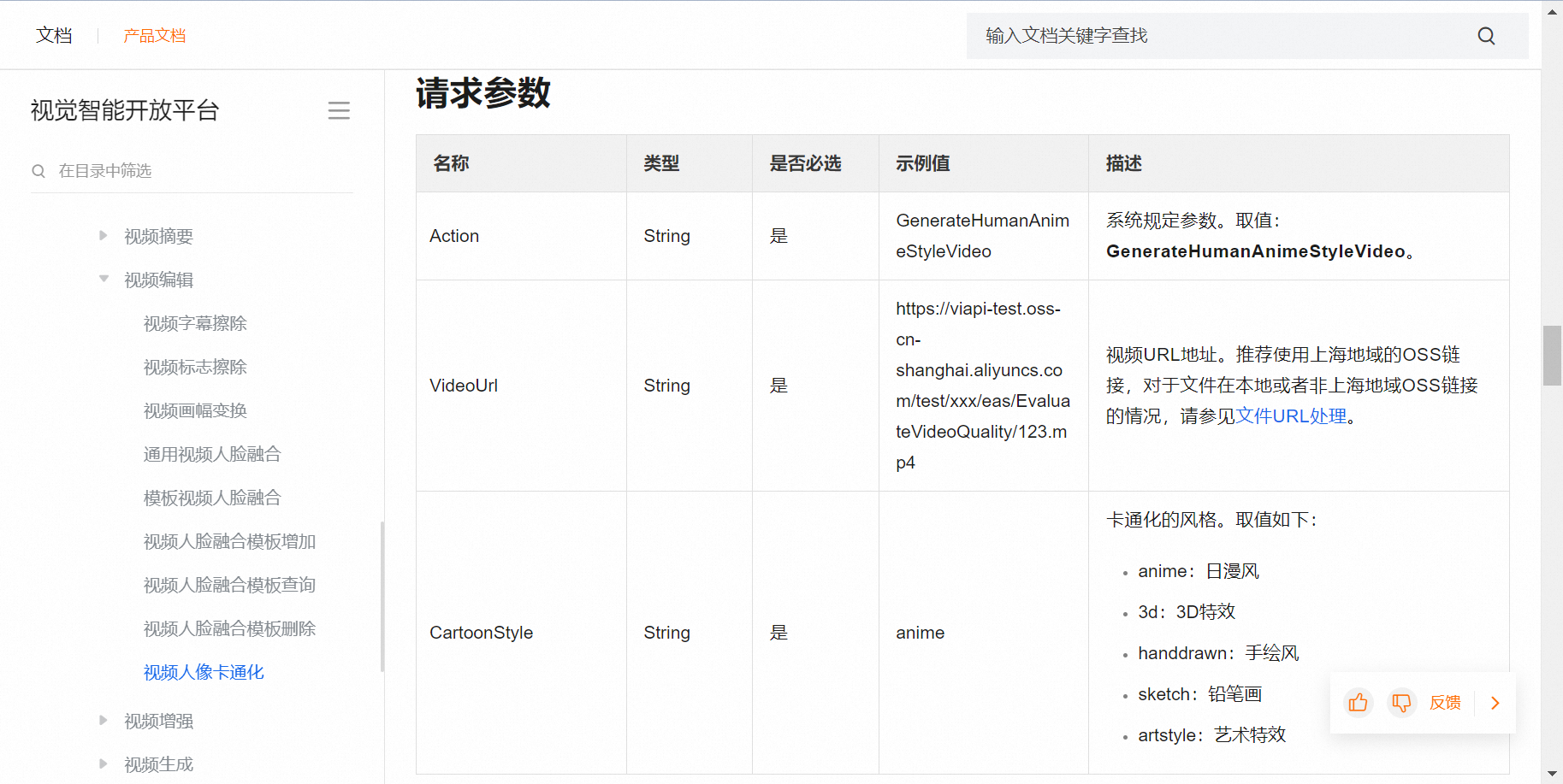This screenshot has width=1563, height=784.
Task: Select 视频字幕擦除 in sidebar
Action: [x=195, y=323]
